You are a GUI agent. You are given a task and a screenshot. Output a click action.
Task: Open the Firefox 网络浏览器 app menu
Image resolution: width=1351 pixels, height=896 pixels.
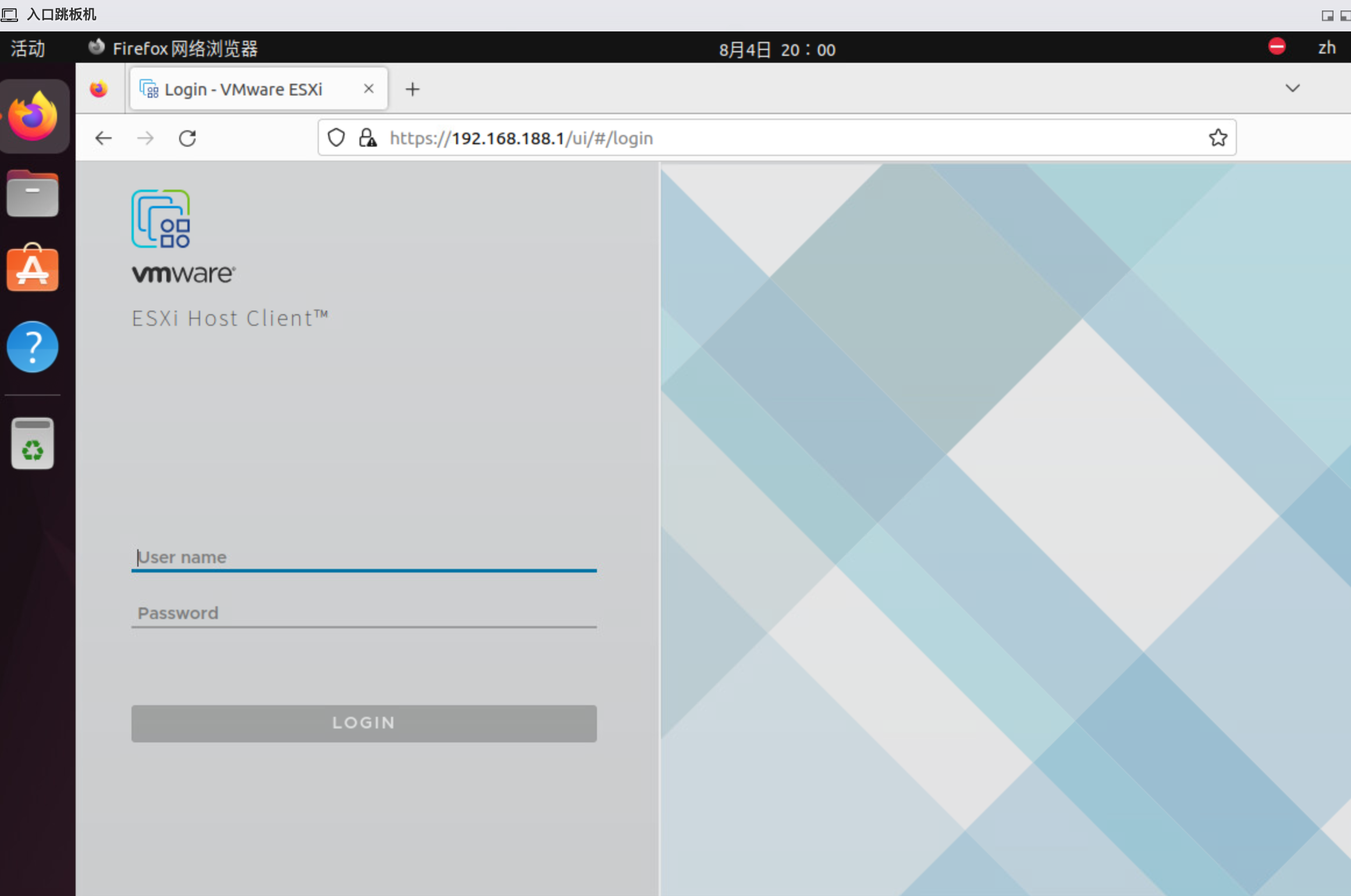tap(173, 48)
